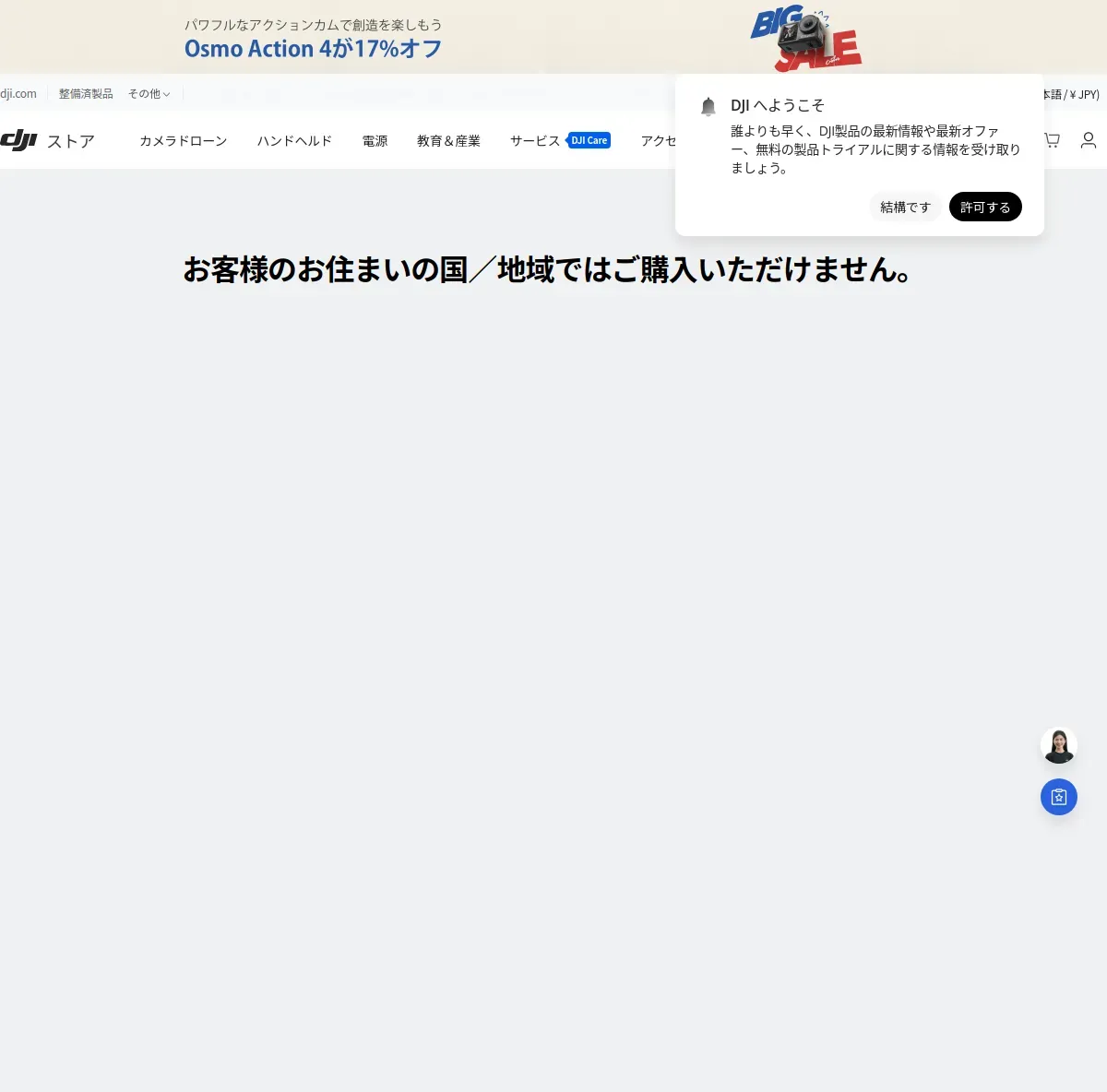The width and height of the screenshot is (1107, 1092).
Task: Click the ストア store label
Action: point(71,141)
